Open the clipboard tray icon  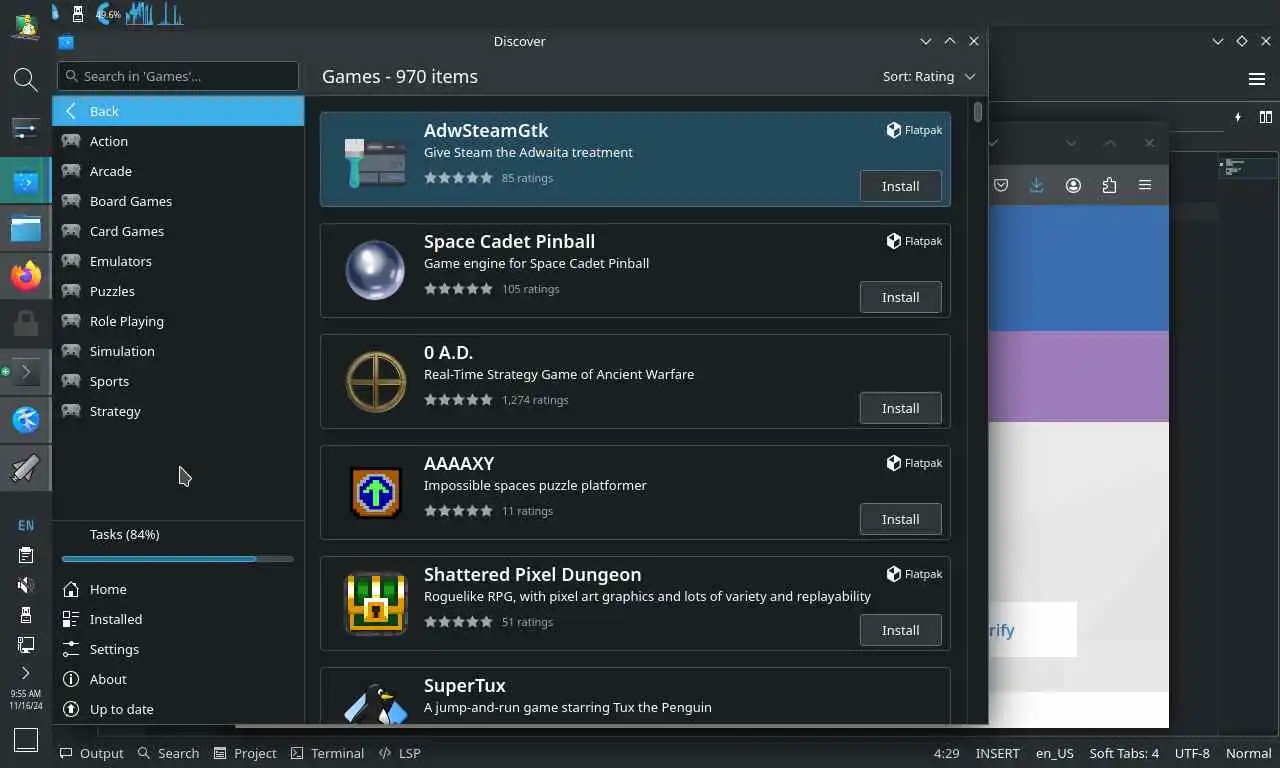(26, 555)
